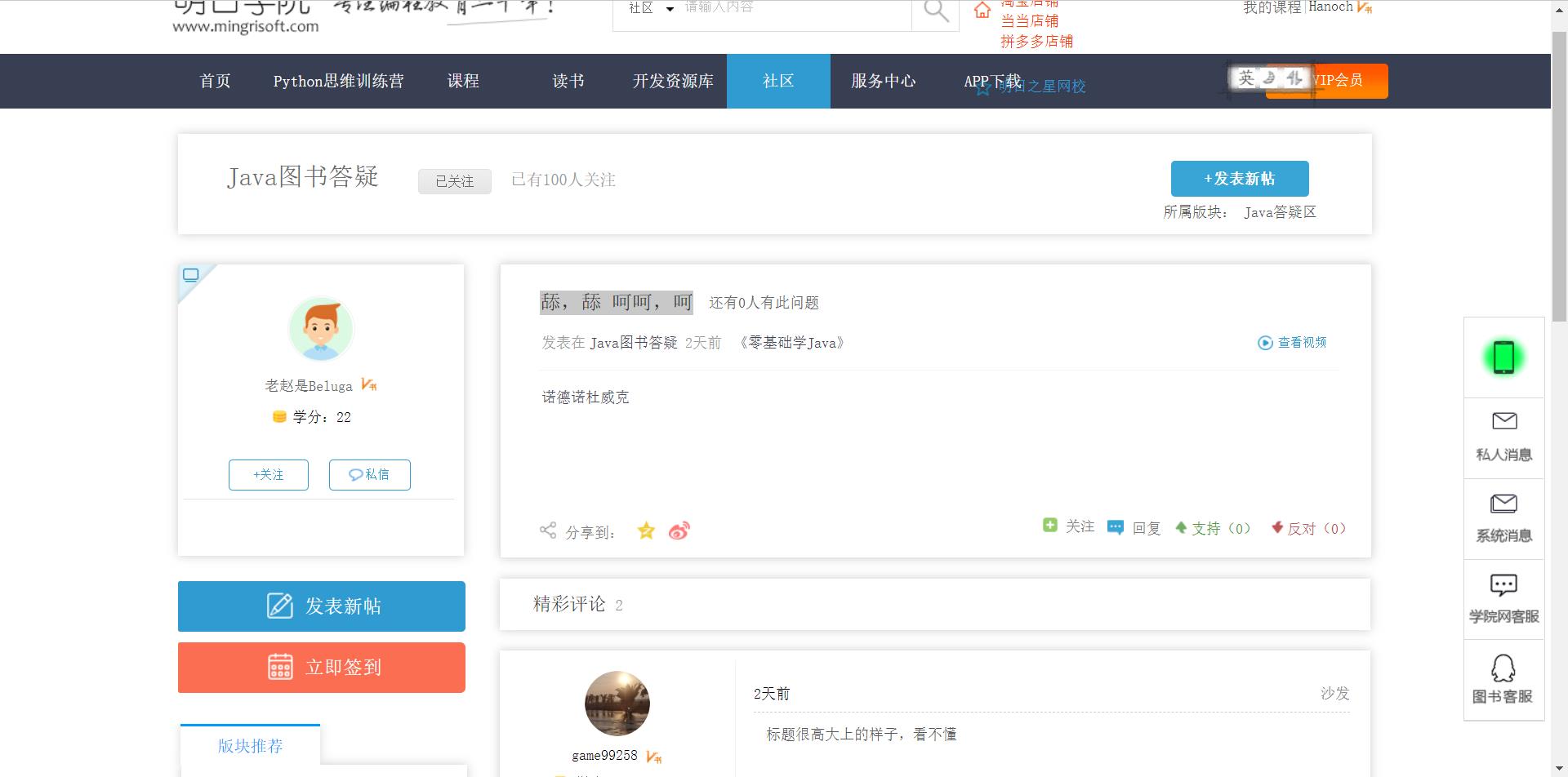Click the blue 回复 speech bubble icon

(x=1115, y=527)
